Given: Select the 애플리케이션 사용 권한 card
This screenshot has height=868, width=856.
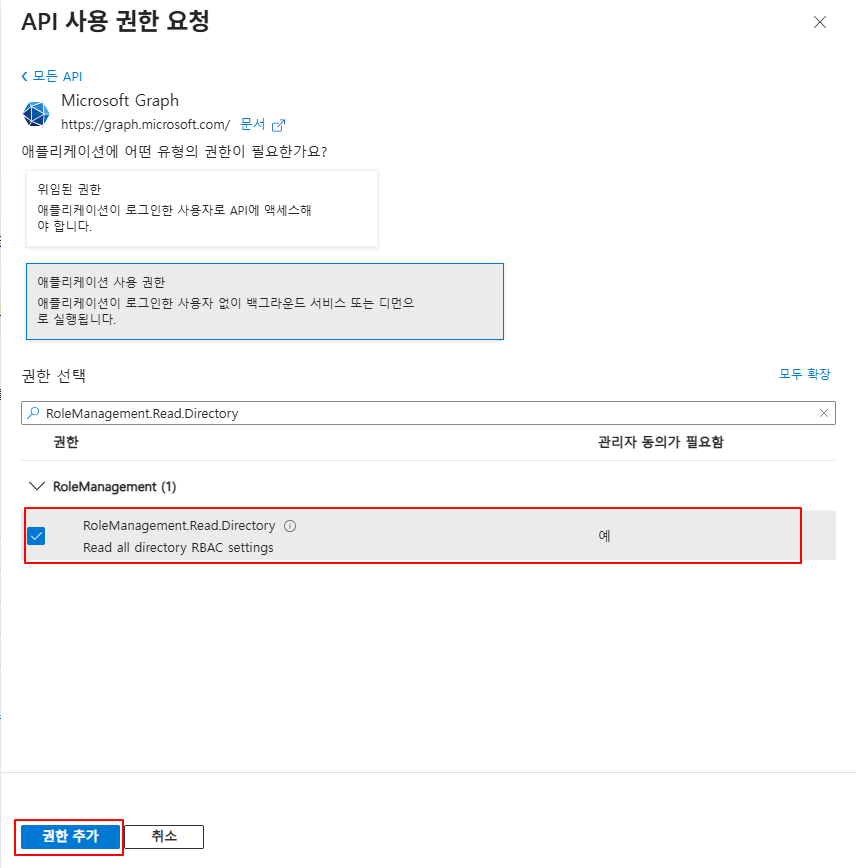Looking at the screenshot, I should (265, 301).
